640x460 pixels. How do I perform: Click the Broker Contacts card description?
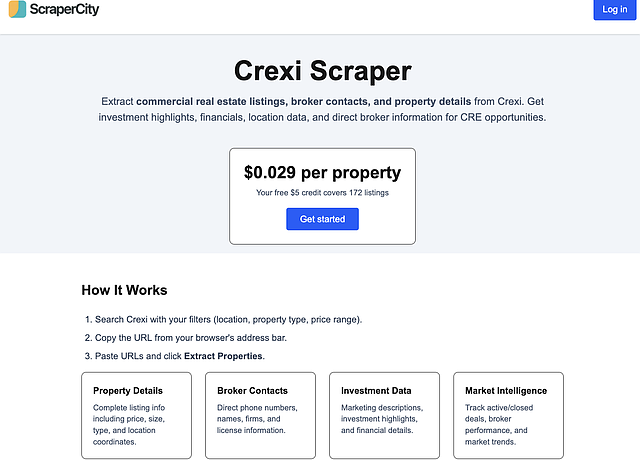coord(258,419)
